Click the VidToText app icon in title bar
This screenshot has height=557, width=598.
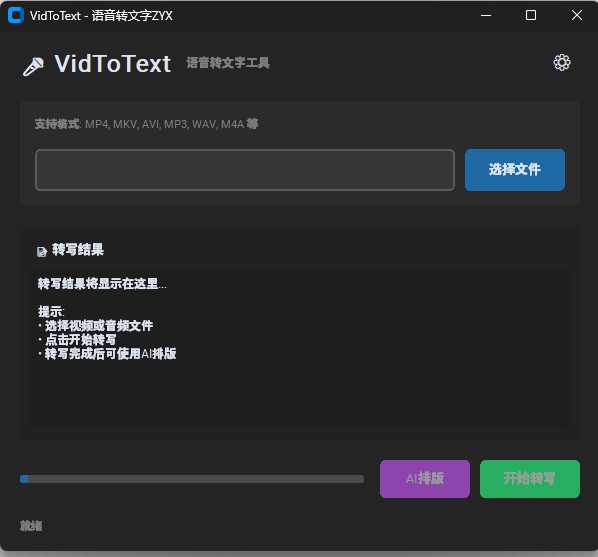[x=16, y=15]
